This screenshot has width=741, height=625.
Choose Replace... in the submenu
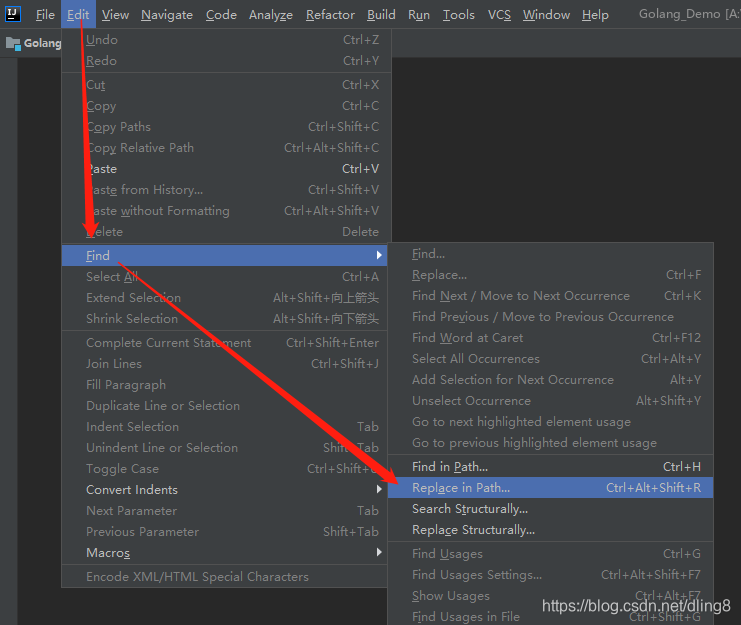pos(551,275)
